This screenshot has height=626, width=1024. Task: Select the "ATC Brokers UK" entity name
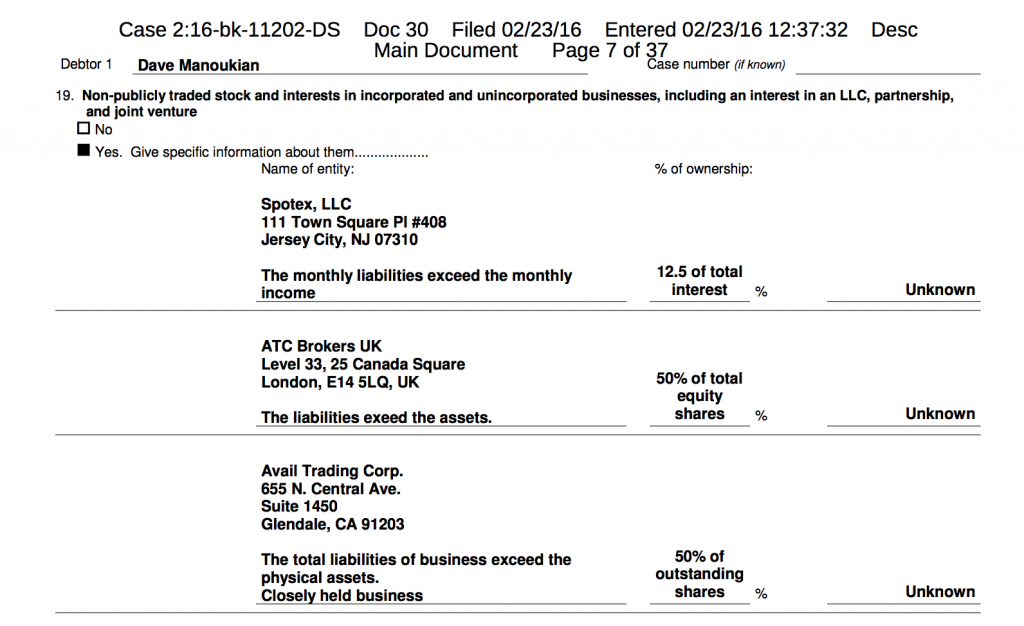pyautogui.click(x=321, y=346)
